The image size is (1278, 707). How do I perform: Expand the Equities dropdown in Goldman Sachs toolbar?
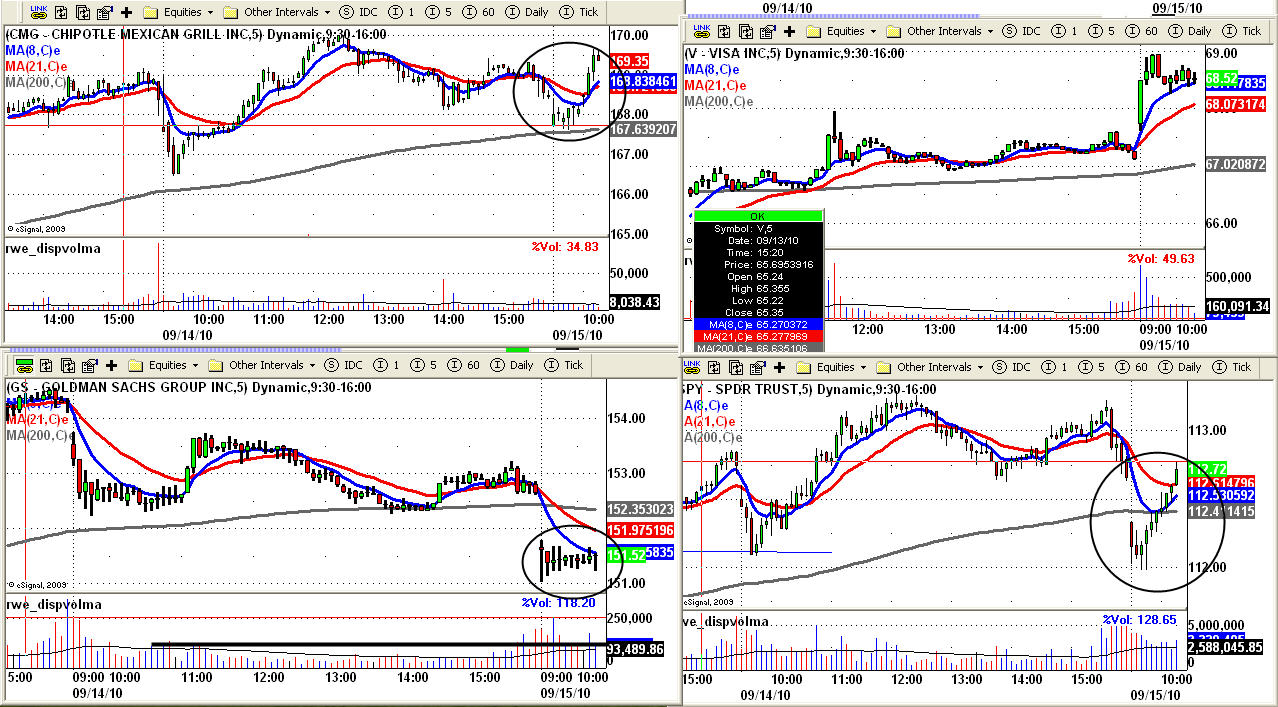(164, 365)
